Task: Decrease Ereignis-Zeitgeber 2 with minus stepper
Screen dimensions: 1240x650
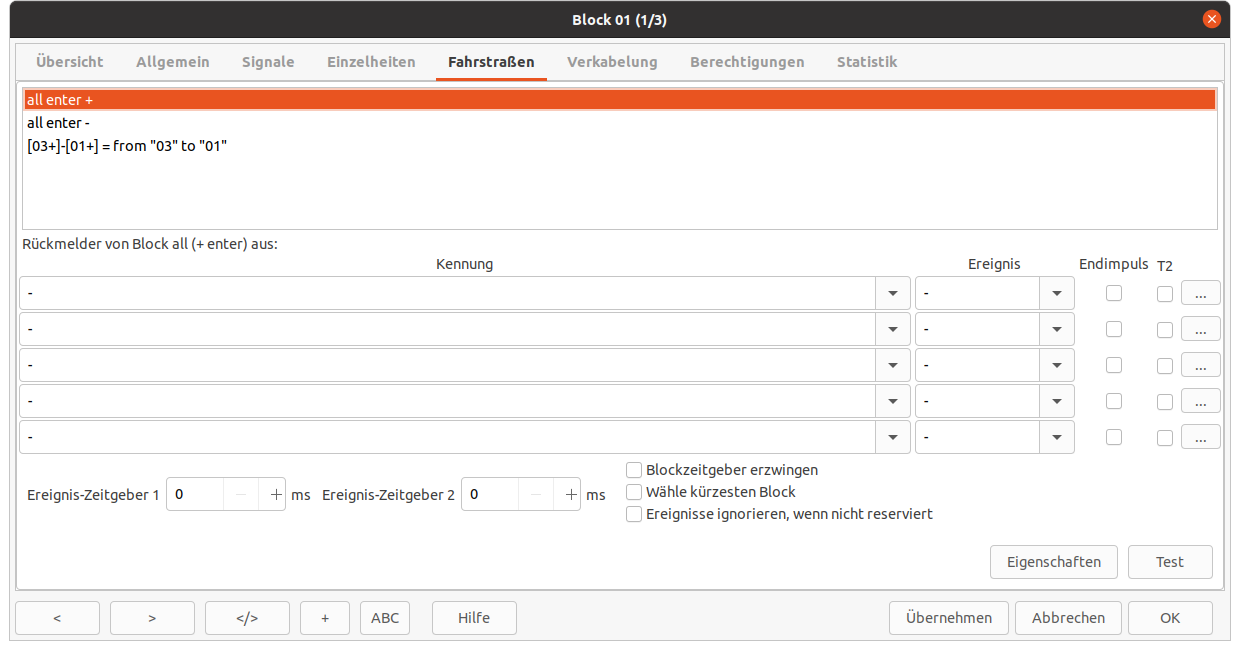Action: 537,494
